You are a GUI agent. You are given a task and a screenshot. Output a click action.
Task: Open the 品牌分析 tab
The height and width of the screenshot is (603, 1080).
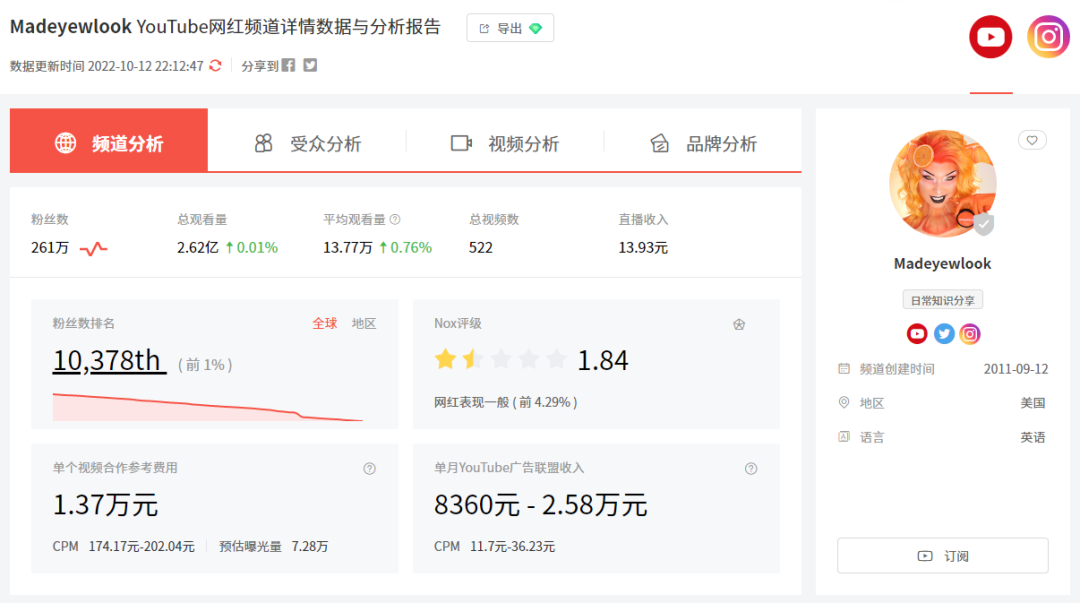pos(703,143)
